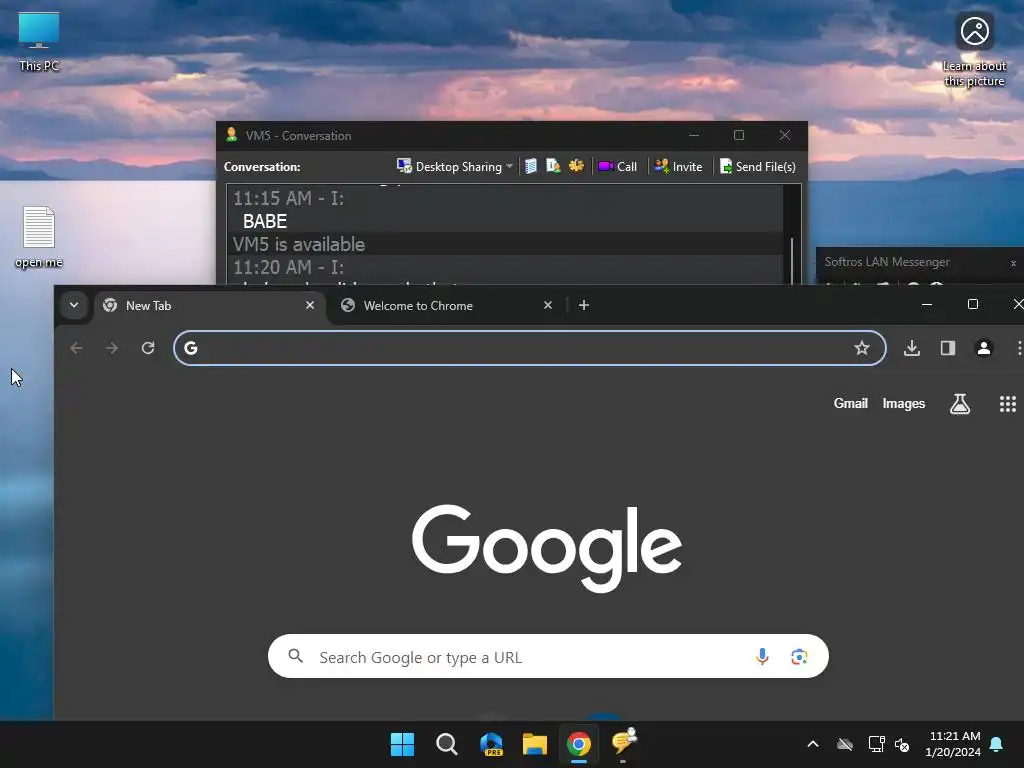Viewport: 1024px width, 768px height.
Task: Select This PC desktop icon
Action: (x=39, y=42)
